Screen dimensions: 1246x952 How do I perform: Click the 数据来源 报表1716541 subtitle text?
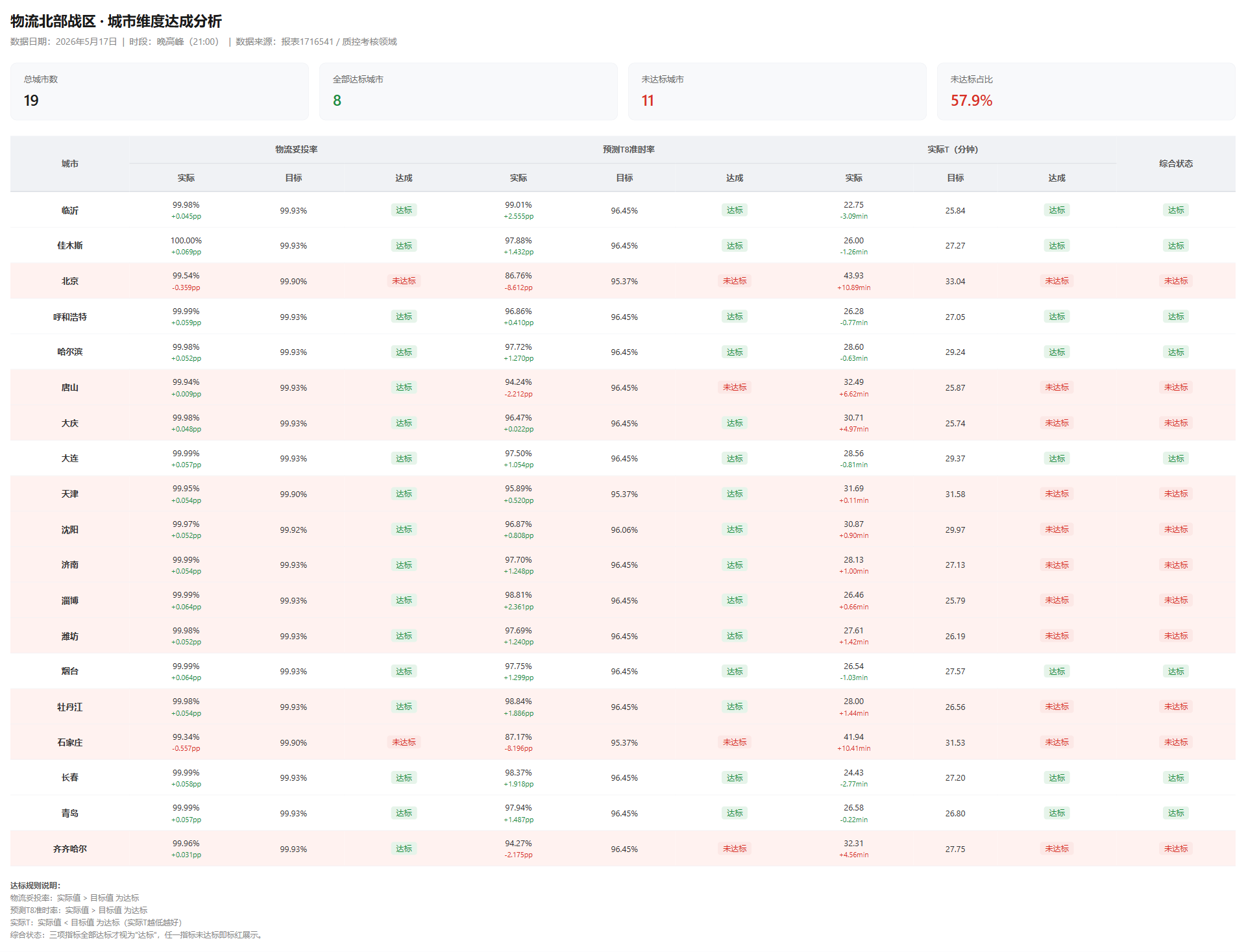pos(316,42)
